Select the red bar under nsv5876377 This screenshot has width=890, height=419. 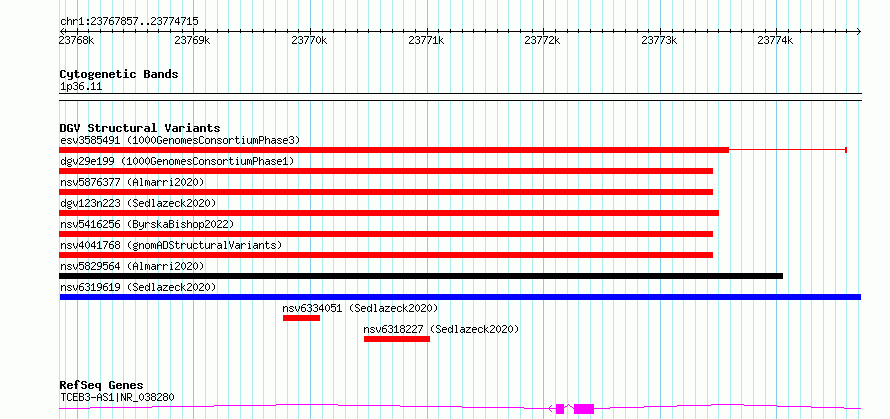(x=386, y=192)
